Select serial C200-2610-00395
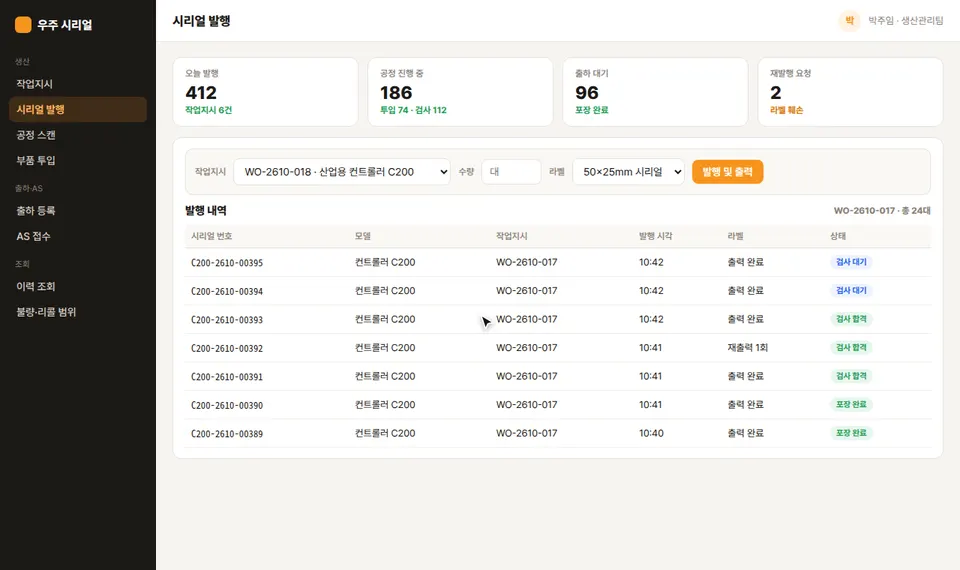The image size is (960, 570). [227, 263]
